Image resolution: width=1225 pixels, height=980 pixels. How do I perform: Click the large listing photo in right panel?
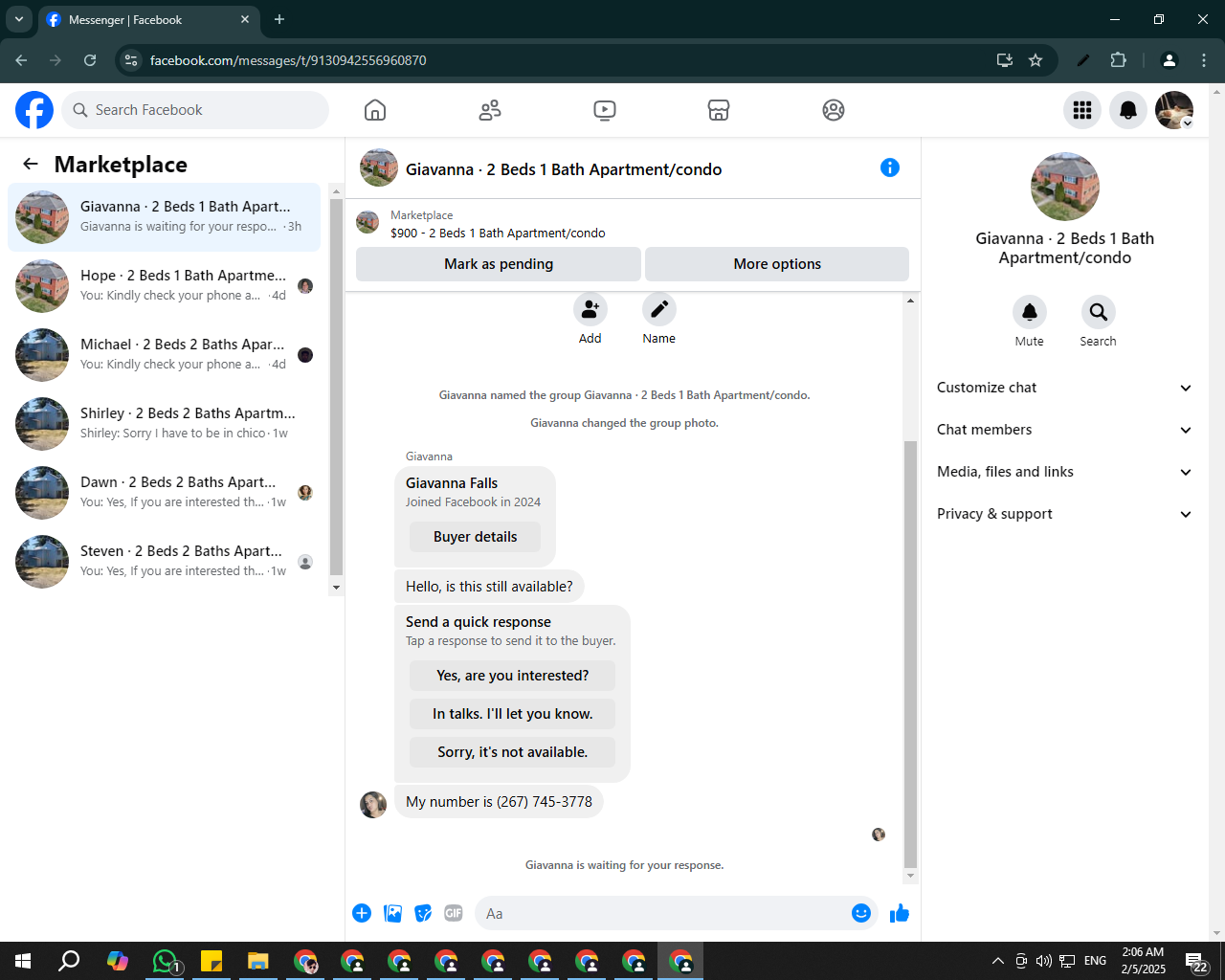(1065, 187)
